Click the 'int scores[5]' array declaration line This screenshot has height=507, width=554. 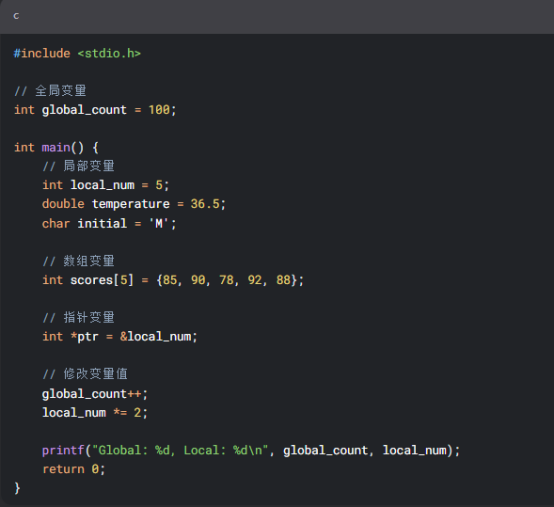[x=173, y=280]
